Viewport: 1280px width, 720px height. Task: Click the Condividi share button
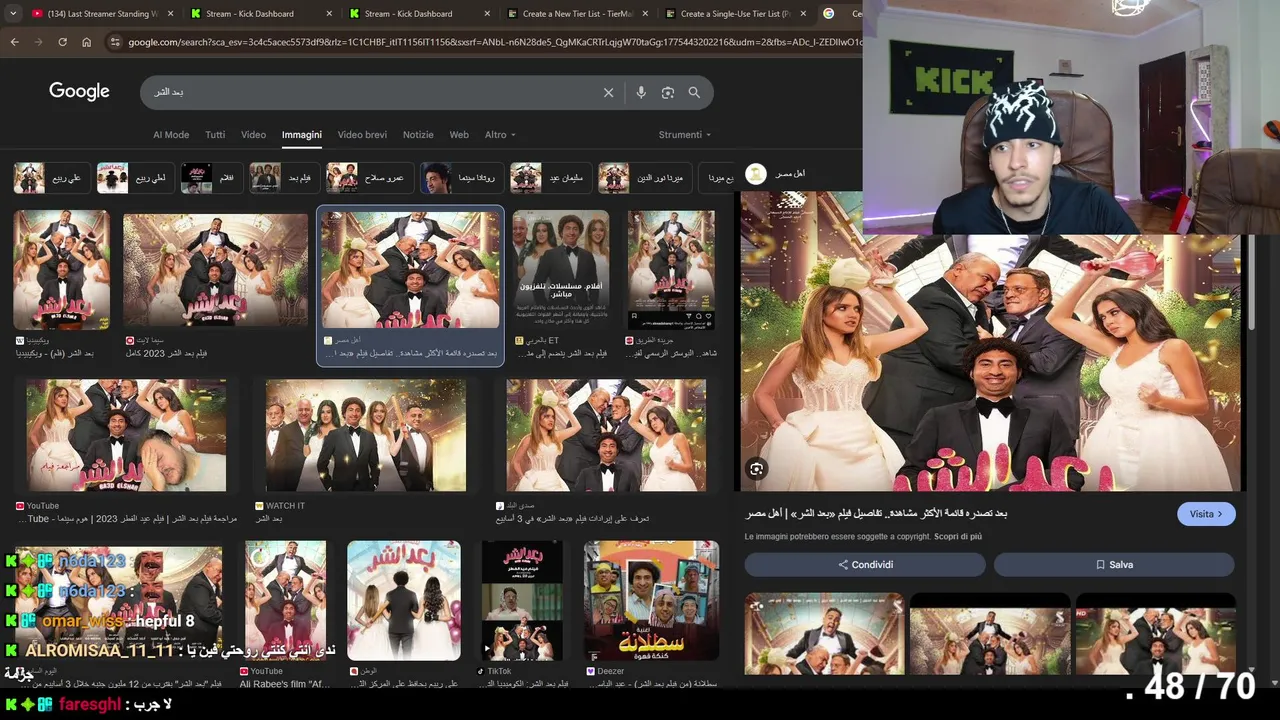coord(865,565)
